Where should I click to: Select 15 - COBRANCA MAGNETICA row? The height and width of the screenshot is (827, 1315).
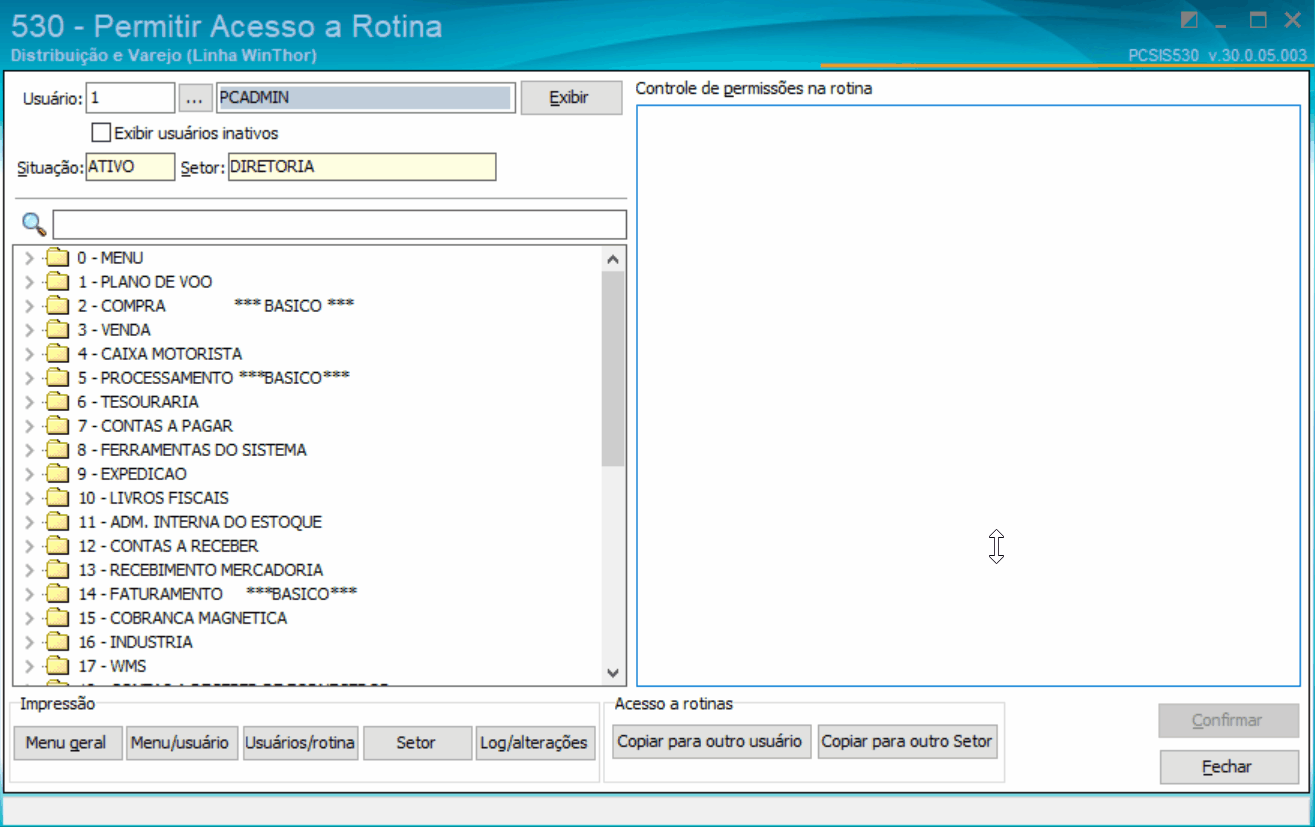coord(182,618)
